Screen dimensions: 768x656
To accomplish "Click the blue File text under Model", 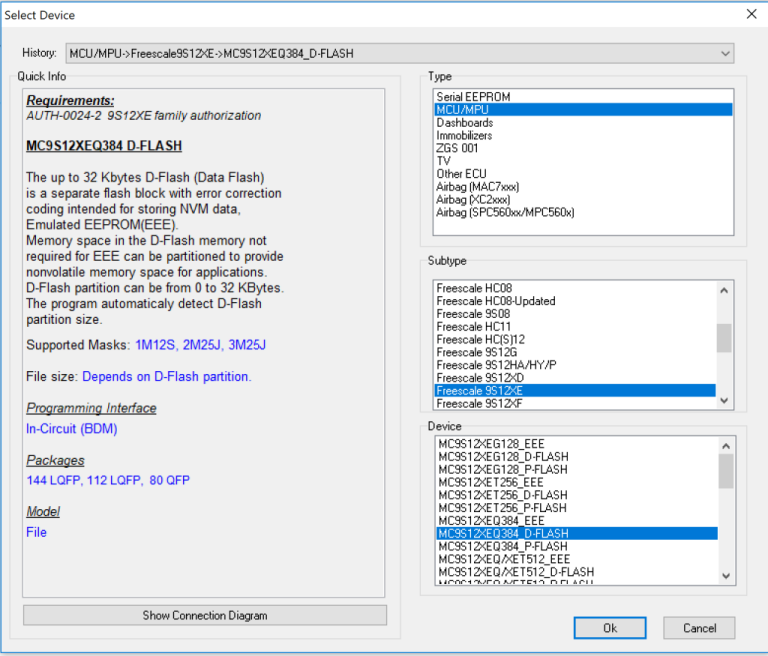I will [x=36, y=532].
